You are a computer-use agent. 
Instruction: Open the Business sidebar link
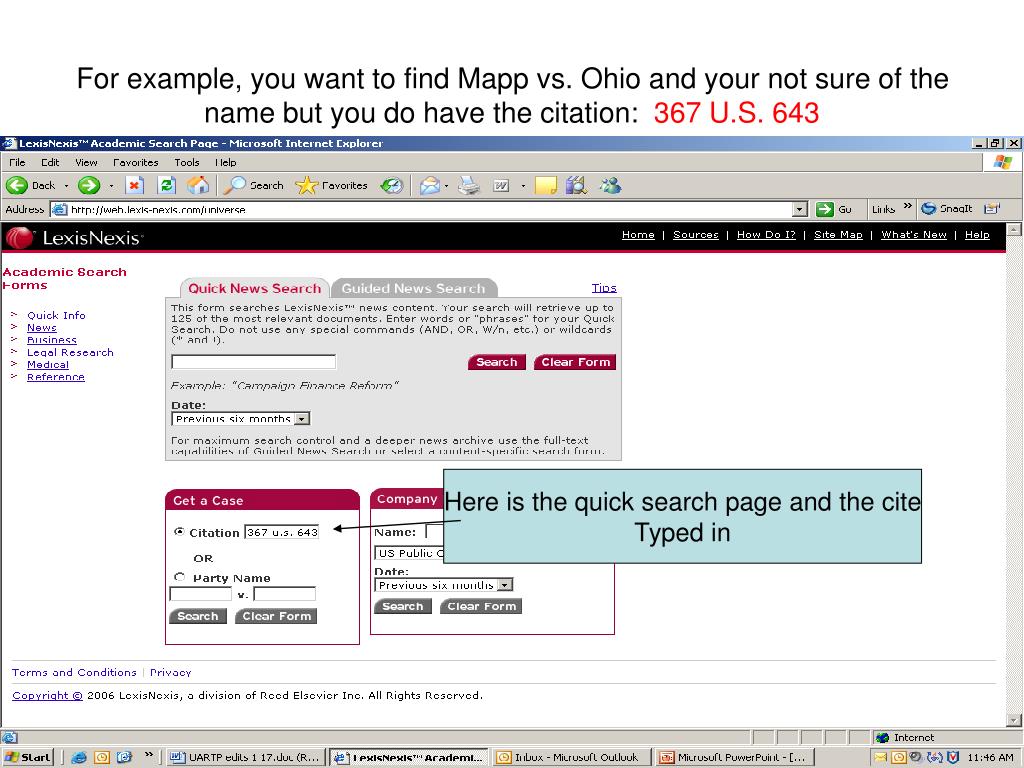point(52,340)
